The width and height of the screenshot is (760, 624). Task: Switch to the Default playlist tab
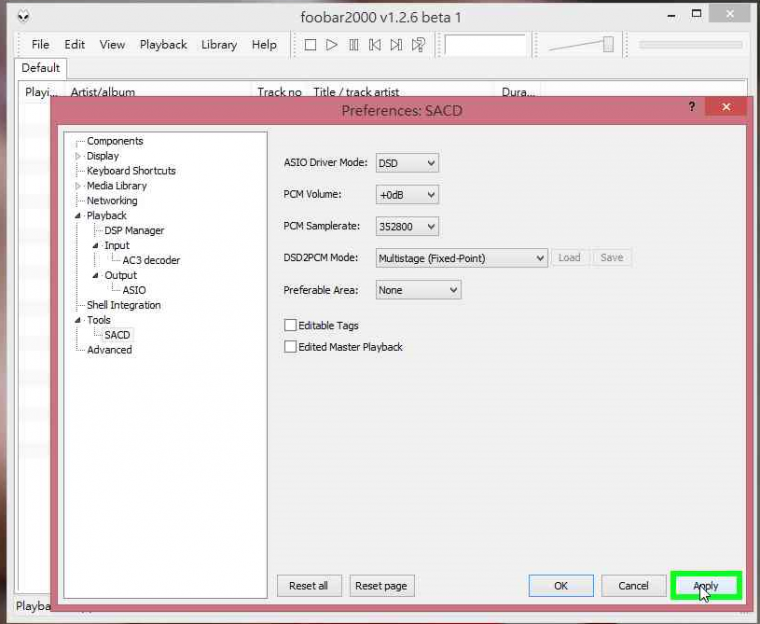pos(41,68)
